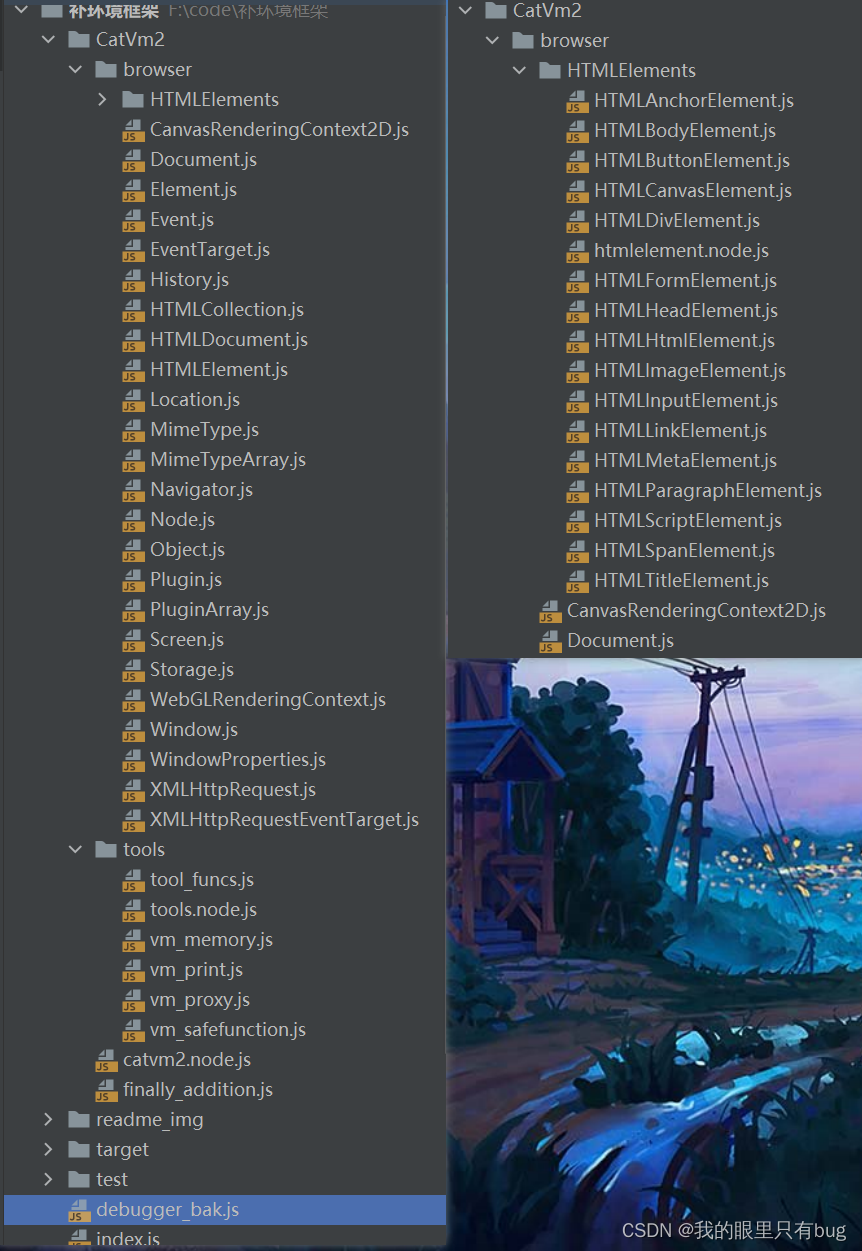
Task: Open HTMLLinkElement.js file
Action: point(681,431)
